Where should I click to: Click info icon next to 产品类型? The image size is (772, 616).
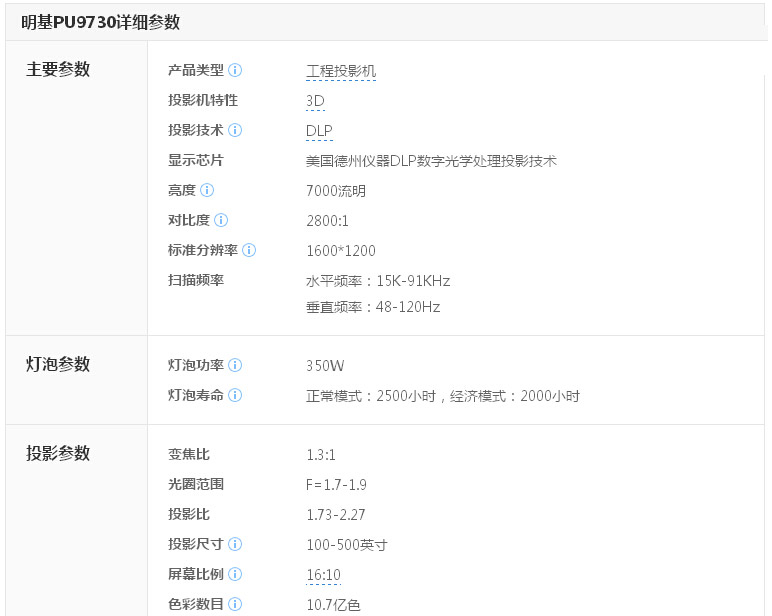click(x=235, y=70)
